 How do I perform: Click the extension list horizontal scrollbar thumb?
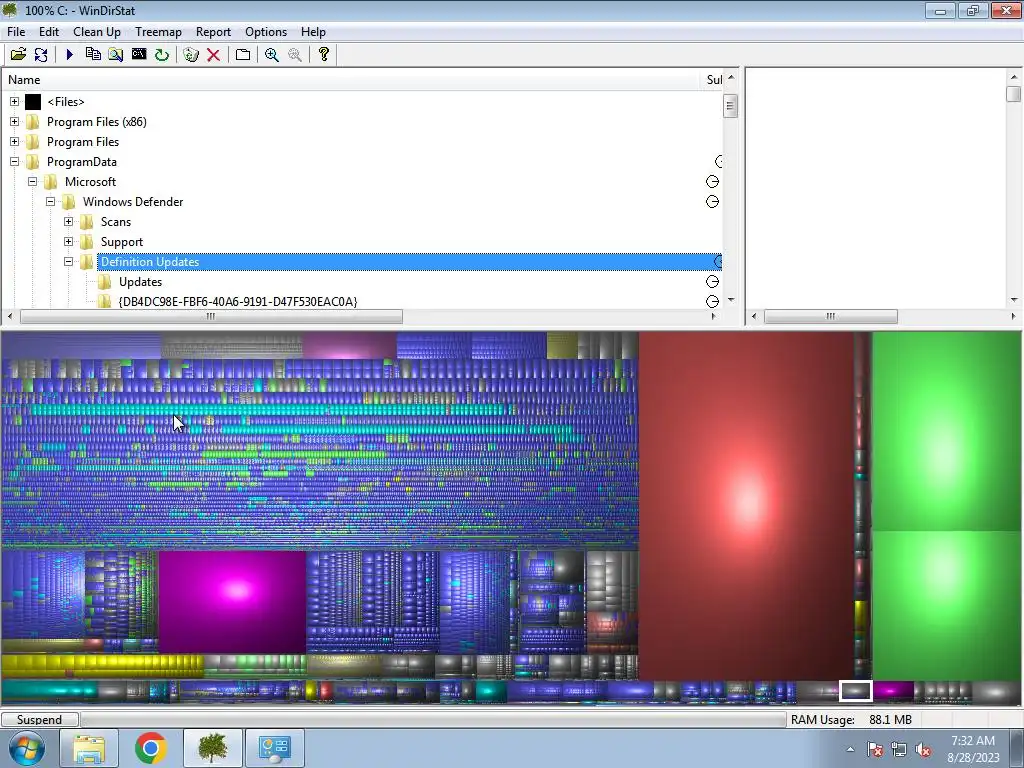coord(831,317)
